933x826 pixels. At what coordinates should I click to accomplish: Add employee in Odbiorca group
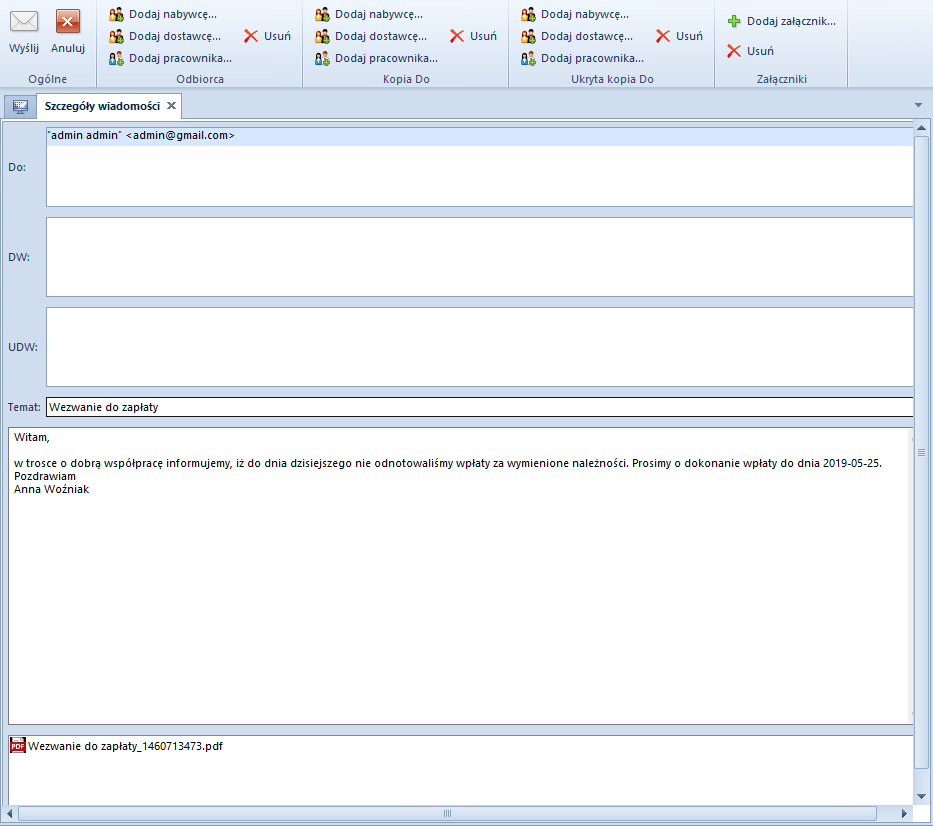[170, 58]
